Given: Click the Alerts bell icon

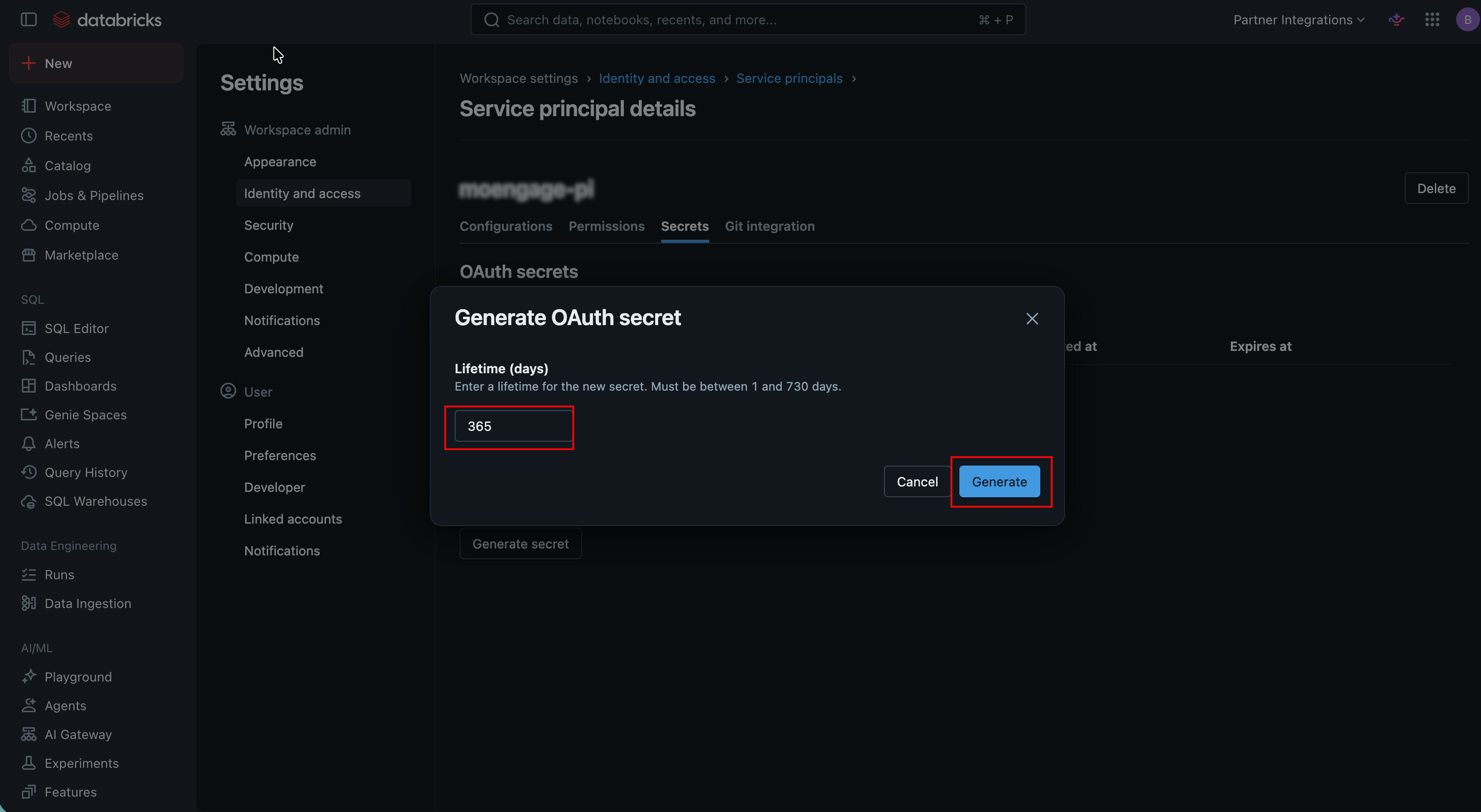Looking at the screenshot, I should pyautogui.click(x=29, y=443).
